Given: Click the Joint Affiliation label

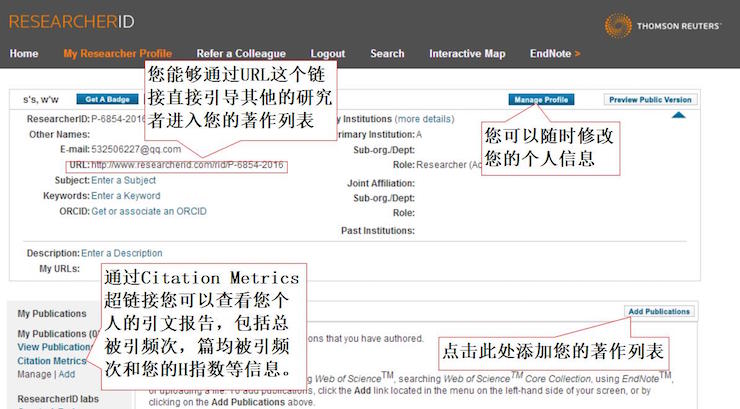Looking at the screenshot, I should [381, 183].
